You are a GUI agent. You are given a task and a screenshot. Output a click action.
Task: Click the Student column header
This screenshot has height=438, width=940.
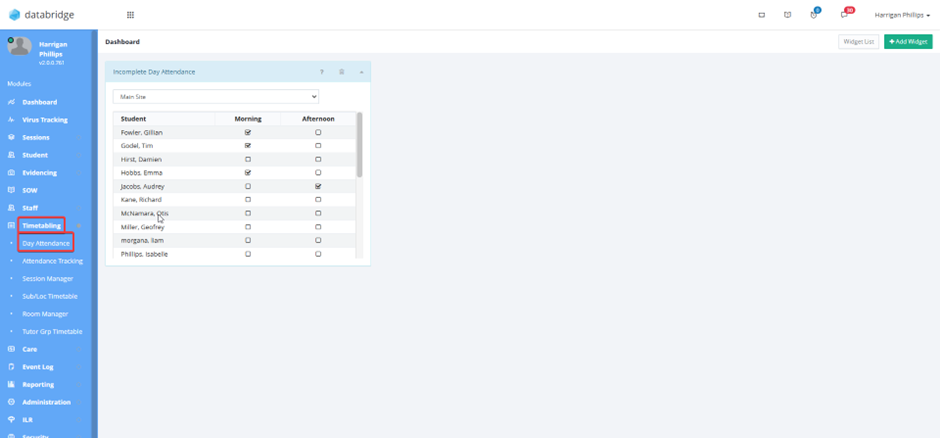[133, 119]
